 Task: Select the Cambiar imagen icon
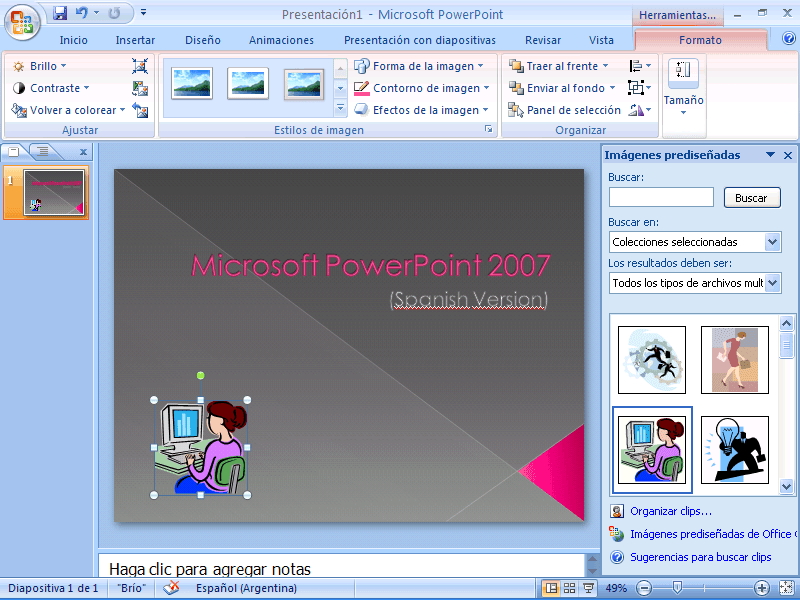click(x=141, y=88)
